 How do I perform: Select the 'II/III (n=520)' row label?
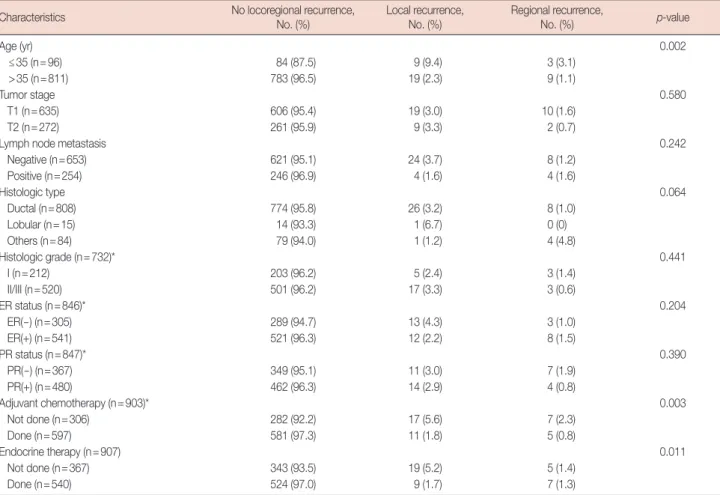(x=34, y=289)
